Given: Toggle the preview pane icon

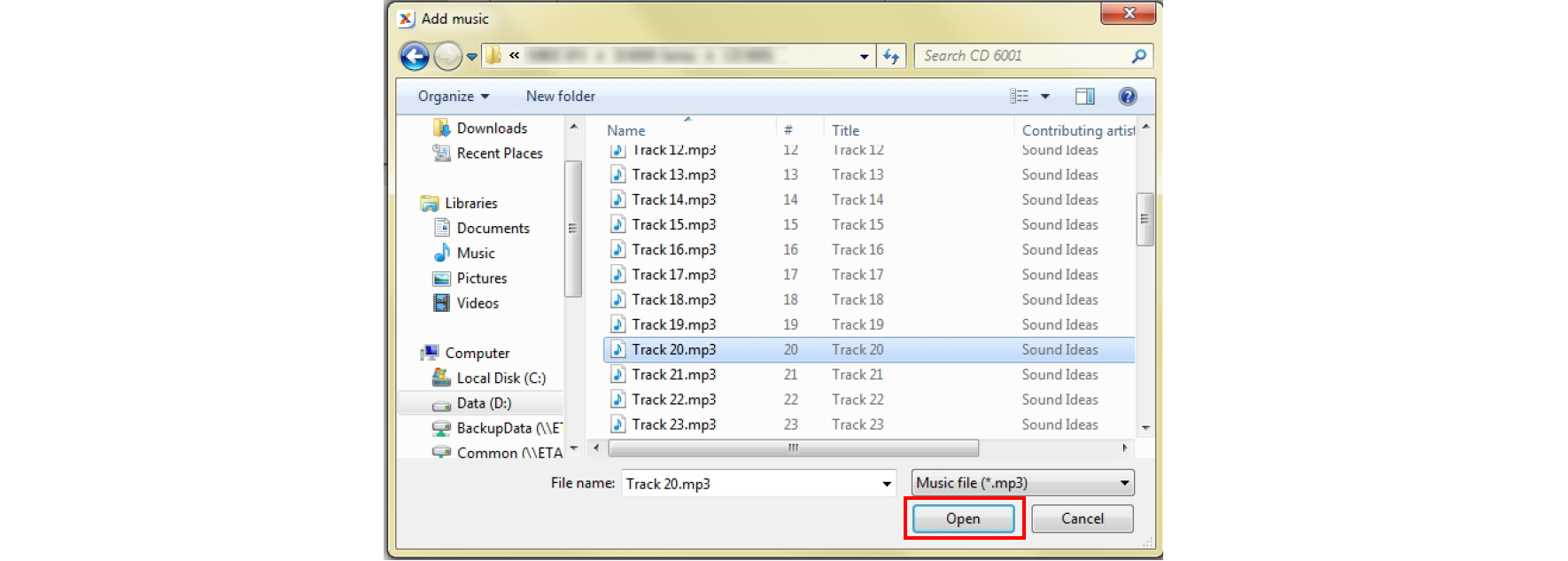Looking at the screenshot, I should 1084,97.
